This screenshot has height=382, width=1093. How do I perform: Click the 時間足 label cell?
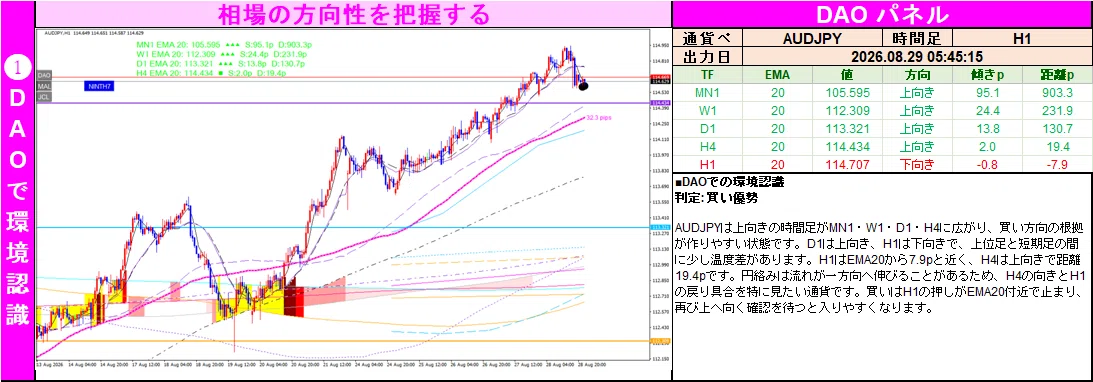pyautogui.click(x=917, y=38)
